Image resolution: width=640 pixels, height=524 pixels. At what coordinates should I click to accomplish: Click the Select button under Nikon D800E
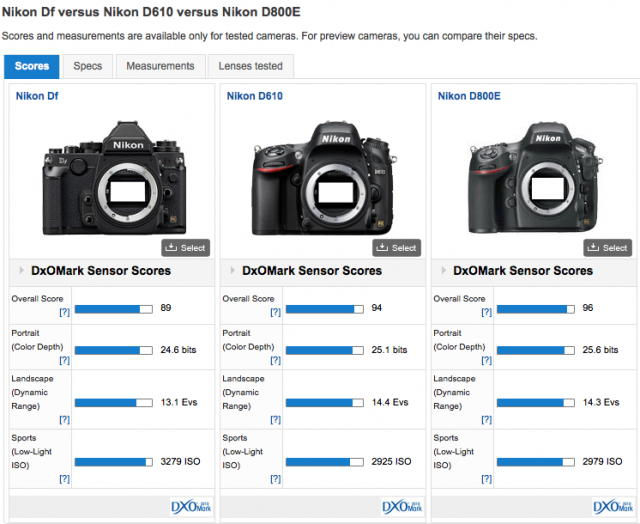coord(608,248)
